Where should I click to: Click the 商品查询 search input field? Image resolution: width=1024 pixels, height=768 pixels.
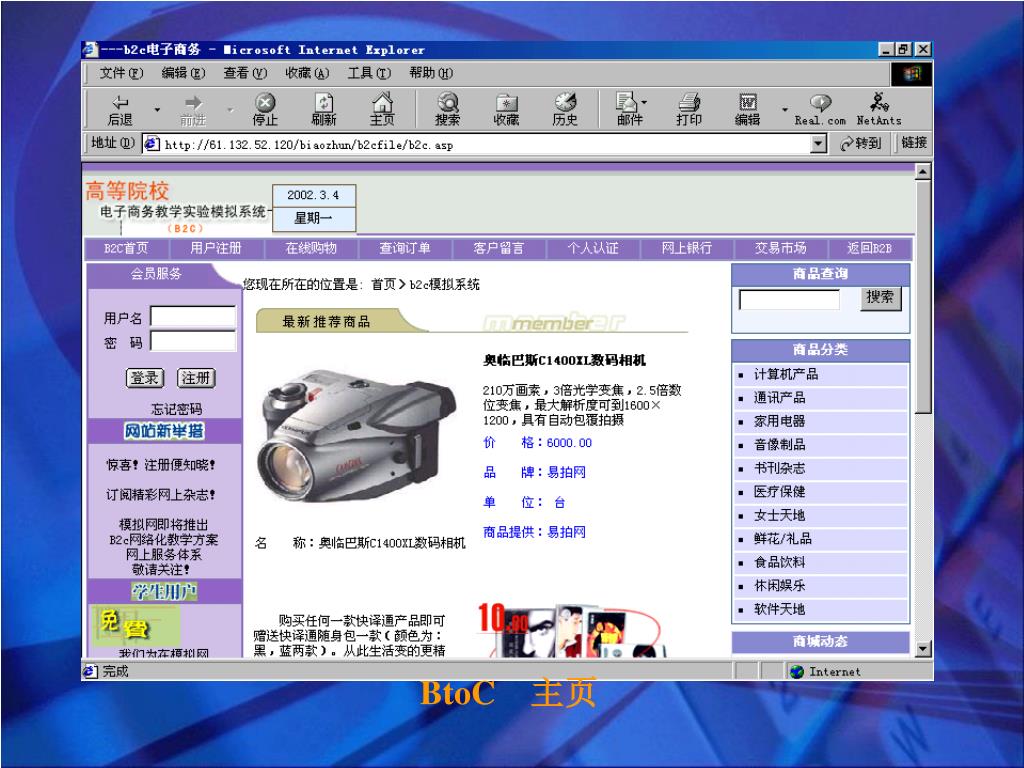click(x=789, y=300)
